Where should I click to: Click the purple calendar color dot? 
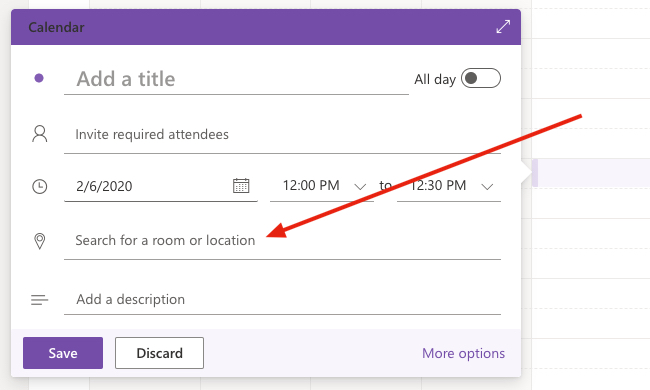[39, 78]
